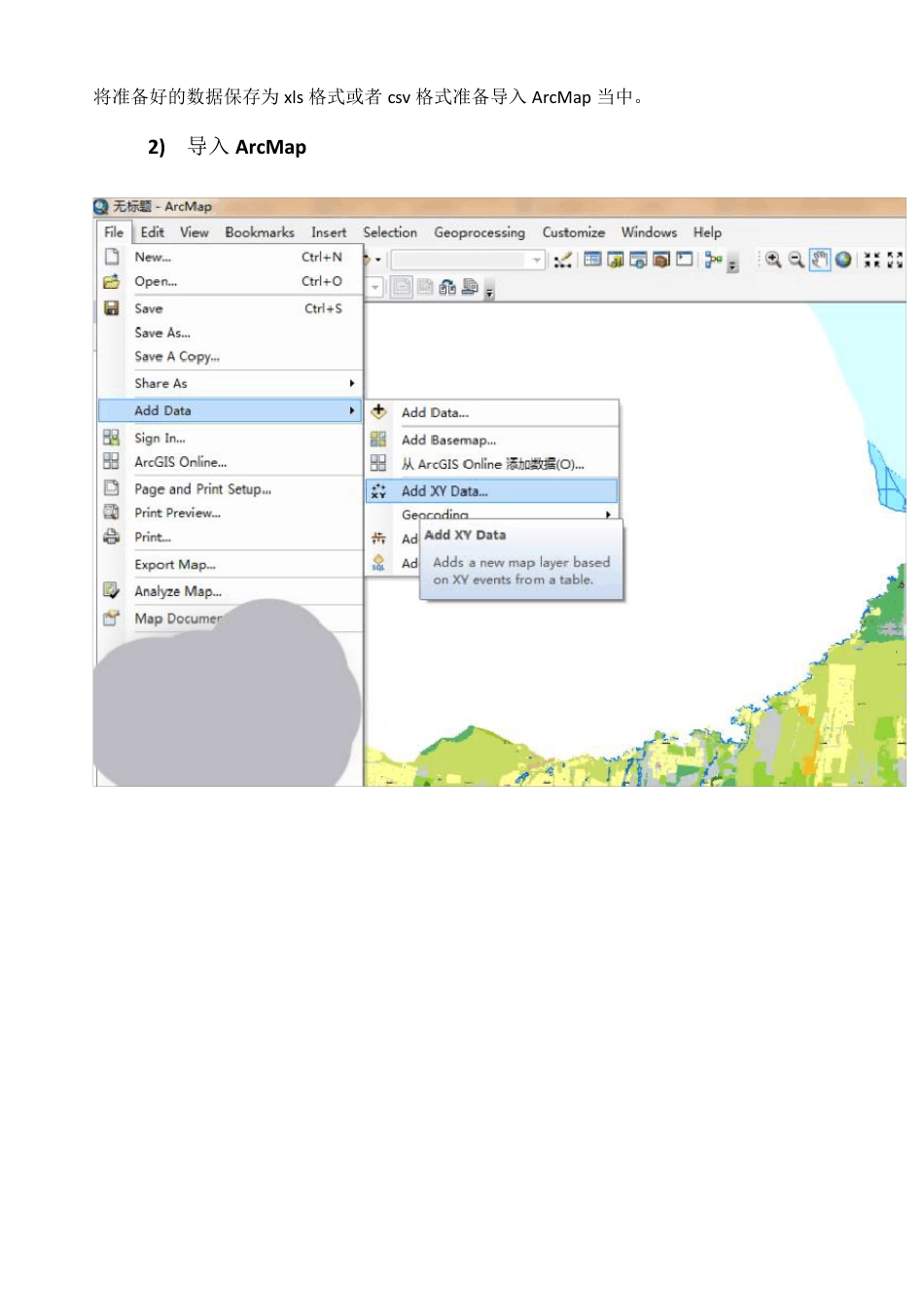Open the second toolbar row options arrow
The height and width of the screenshot is (1307, 924).
pos(489,291)
